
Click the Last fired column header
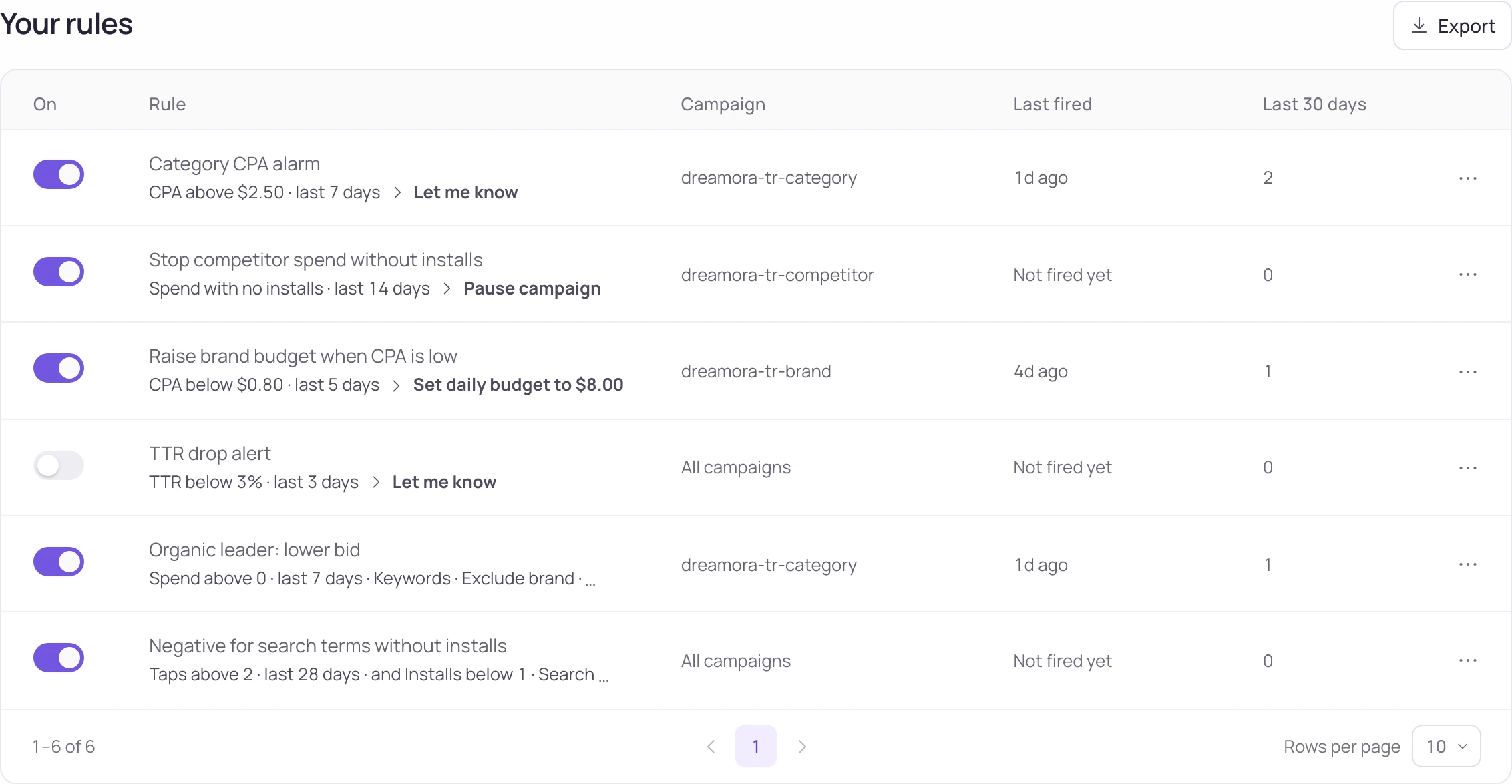point(1053,104)
